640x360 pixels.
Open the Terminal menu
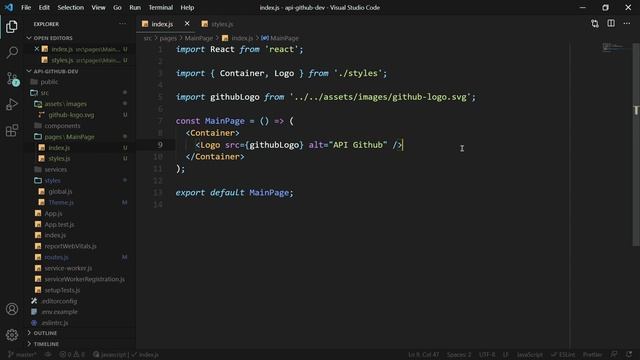[160, 7]
